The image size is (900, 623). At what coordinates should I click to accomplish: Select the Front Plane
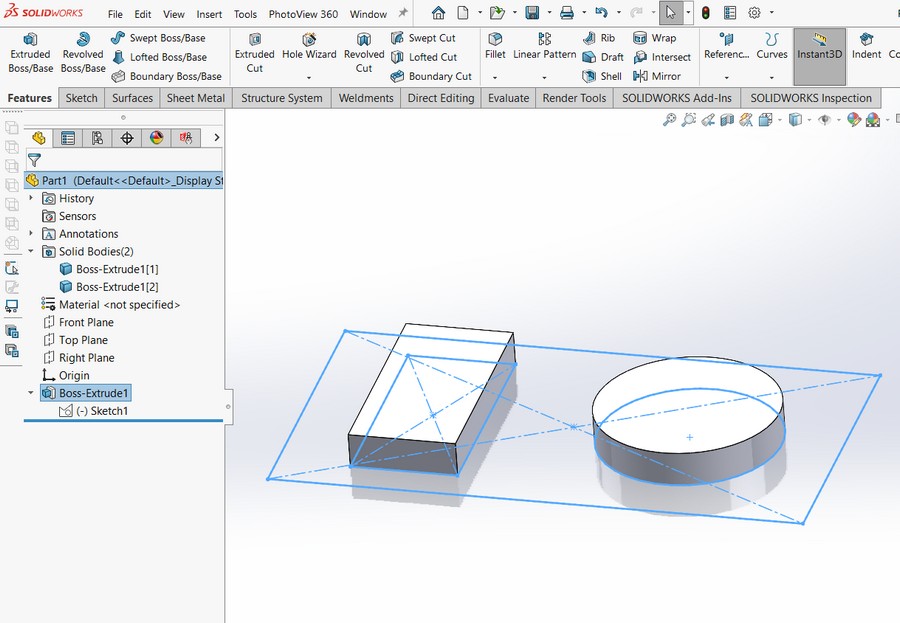point(79,322)
